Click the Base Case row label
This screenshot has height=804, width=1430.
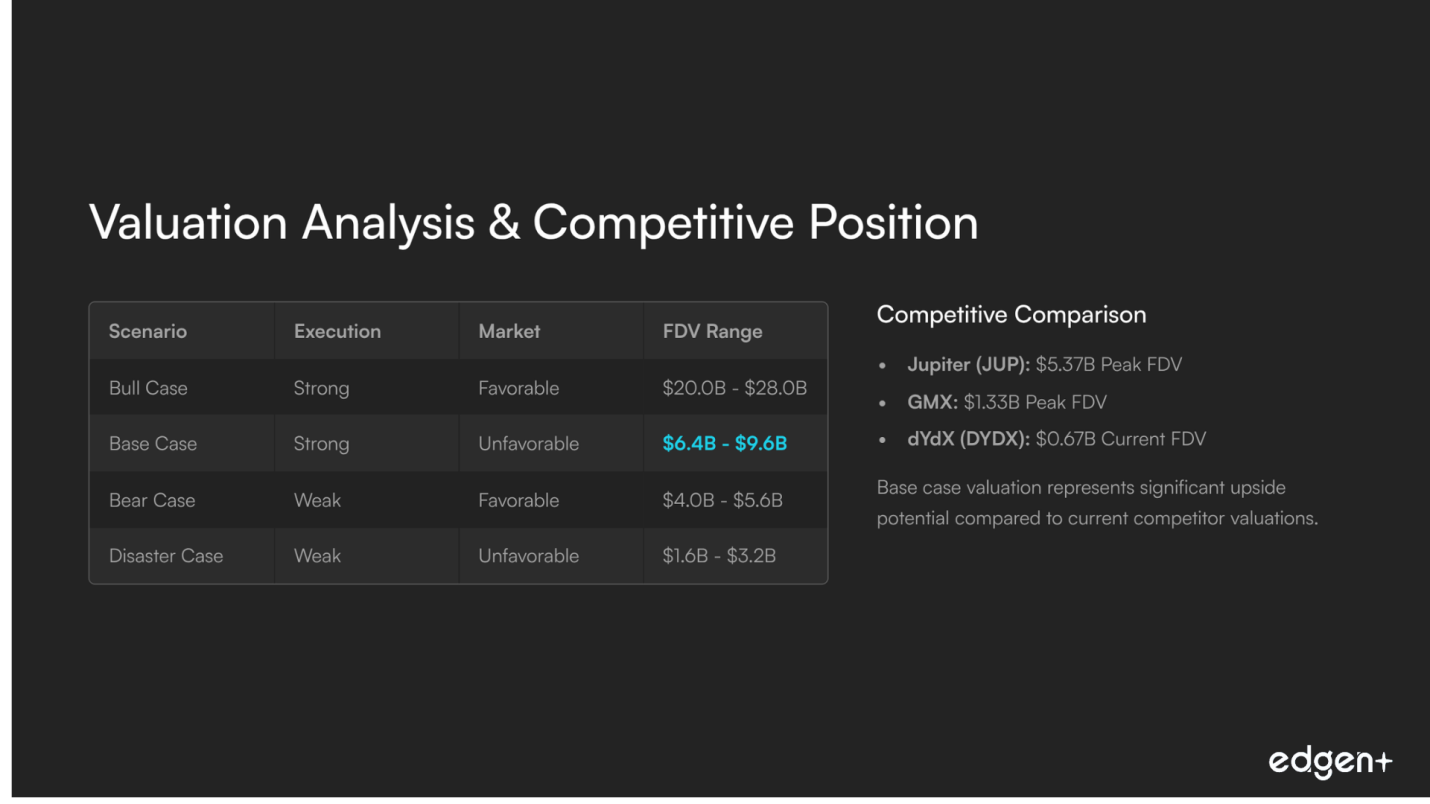[x=153, y=444]
